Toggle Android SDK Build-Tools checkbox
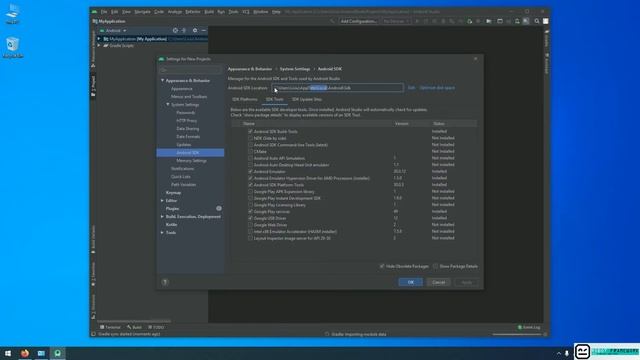Image resolution: width=640 pixels, height=360 pixels. point(250,131)
